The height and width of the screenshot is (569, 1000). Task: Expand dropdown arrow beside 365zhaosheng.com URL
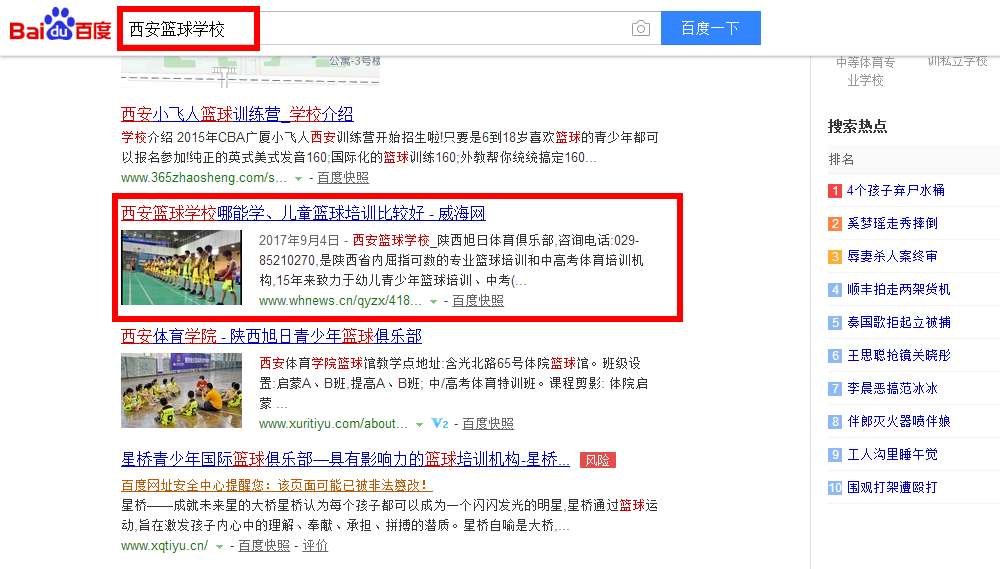(x=298, y=179)
